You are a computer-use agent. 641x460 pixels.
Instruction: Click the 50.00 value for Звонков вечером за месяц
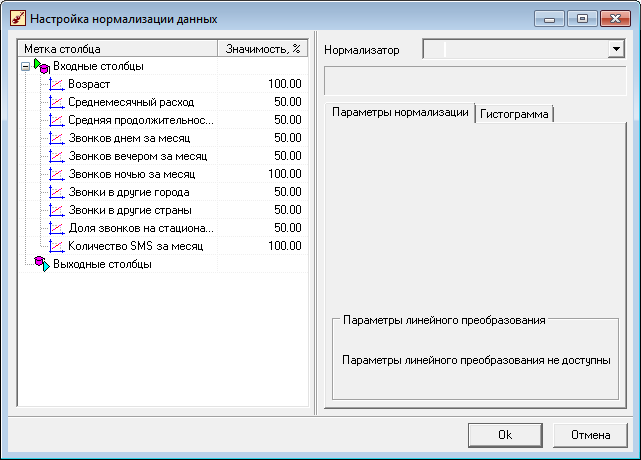pos(288,156)
